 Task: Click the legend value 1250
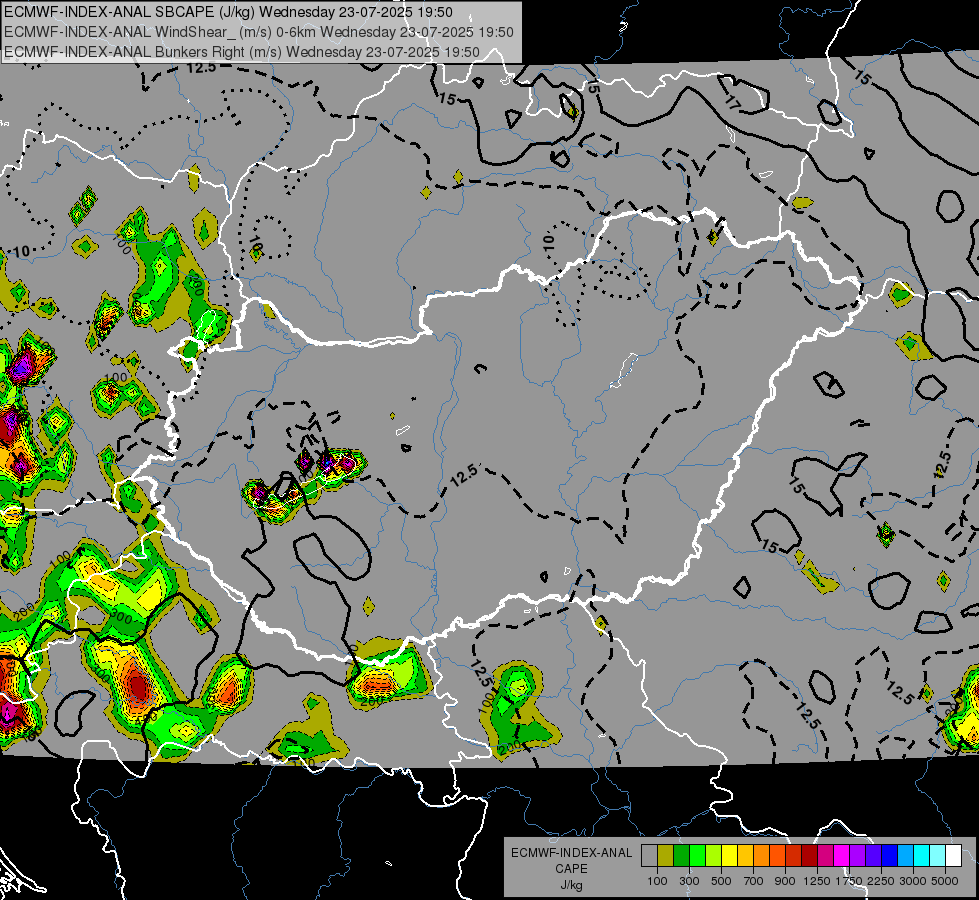coord(817,881)
